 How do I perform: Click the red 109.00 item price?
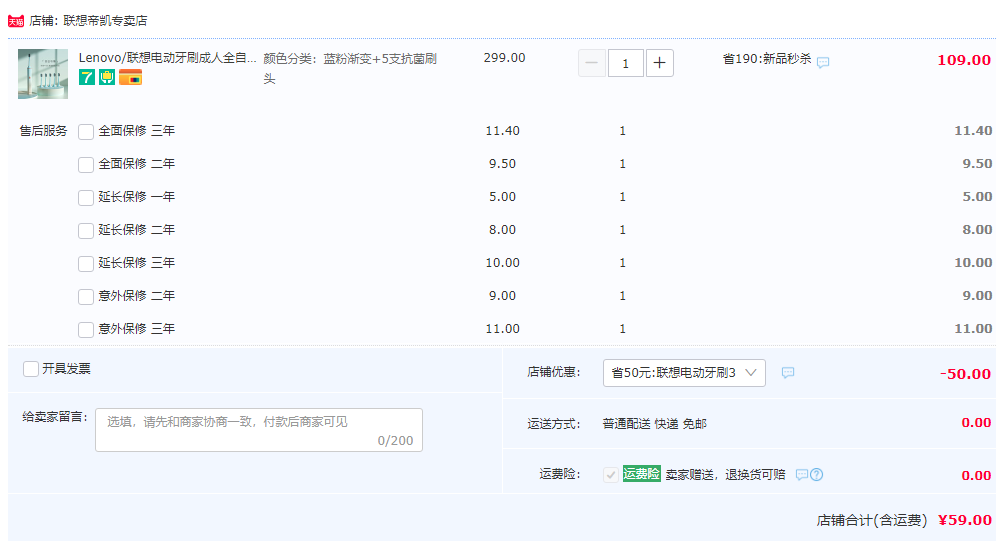point(964,60)
